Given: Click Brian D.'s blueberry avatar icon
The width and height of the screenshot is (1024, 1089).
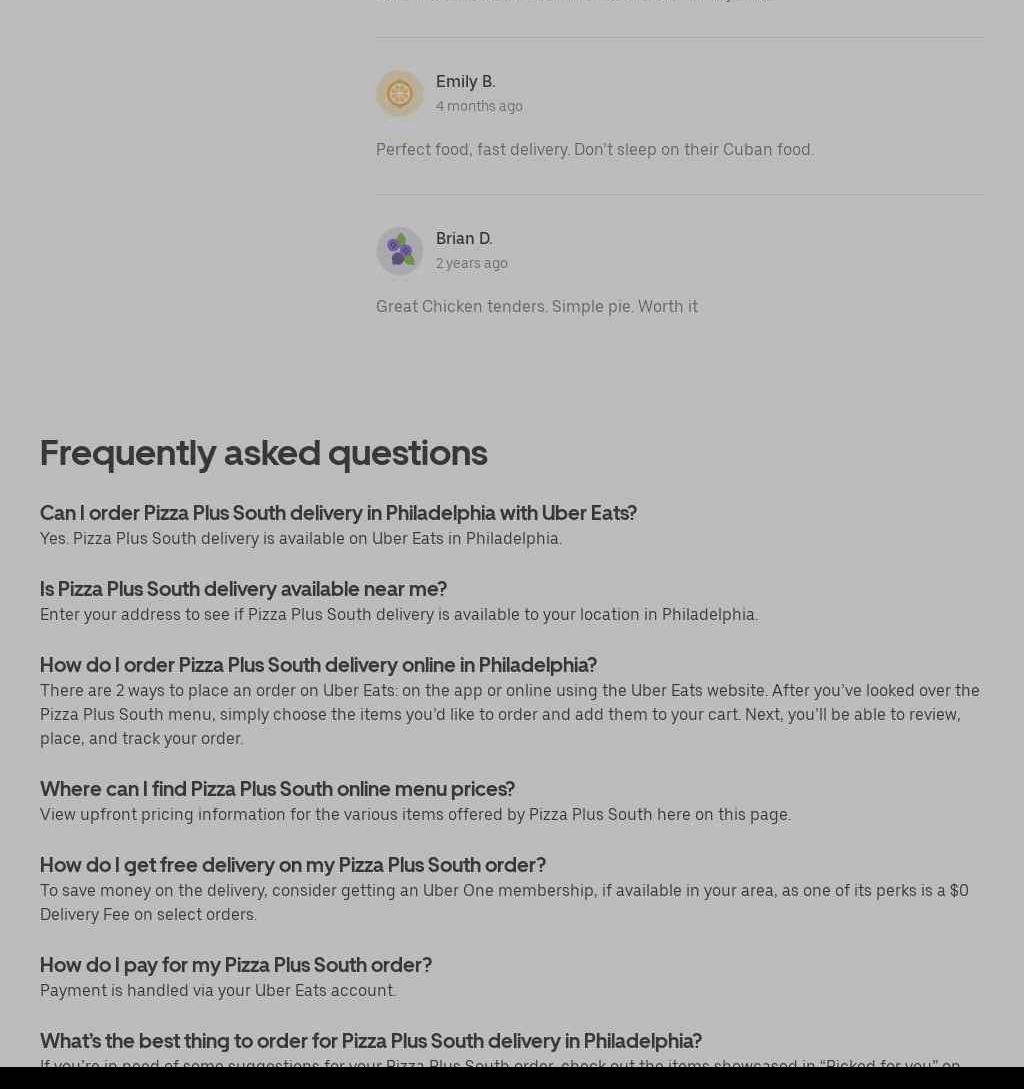Looking at the screenshot, I should 399,251.
